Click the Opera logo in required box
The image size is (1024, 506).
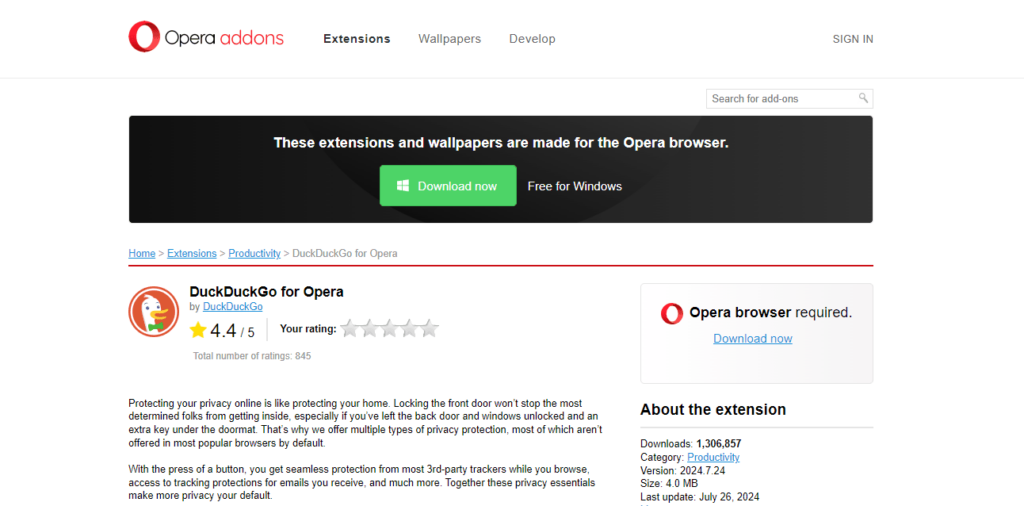coord(671,313)
